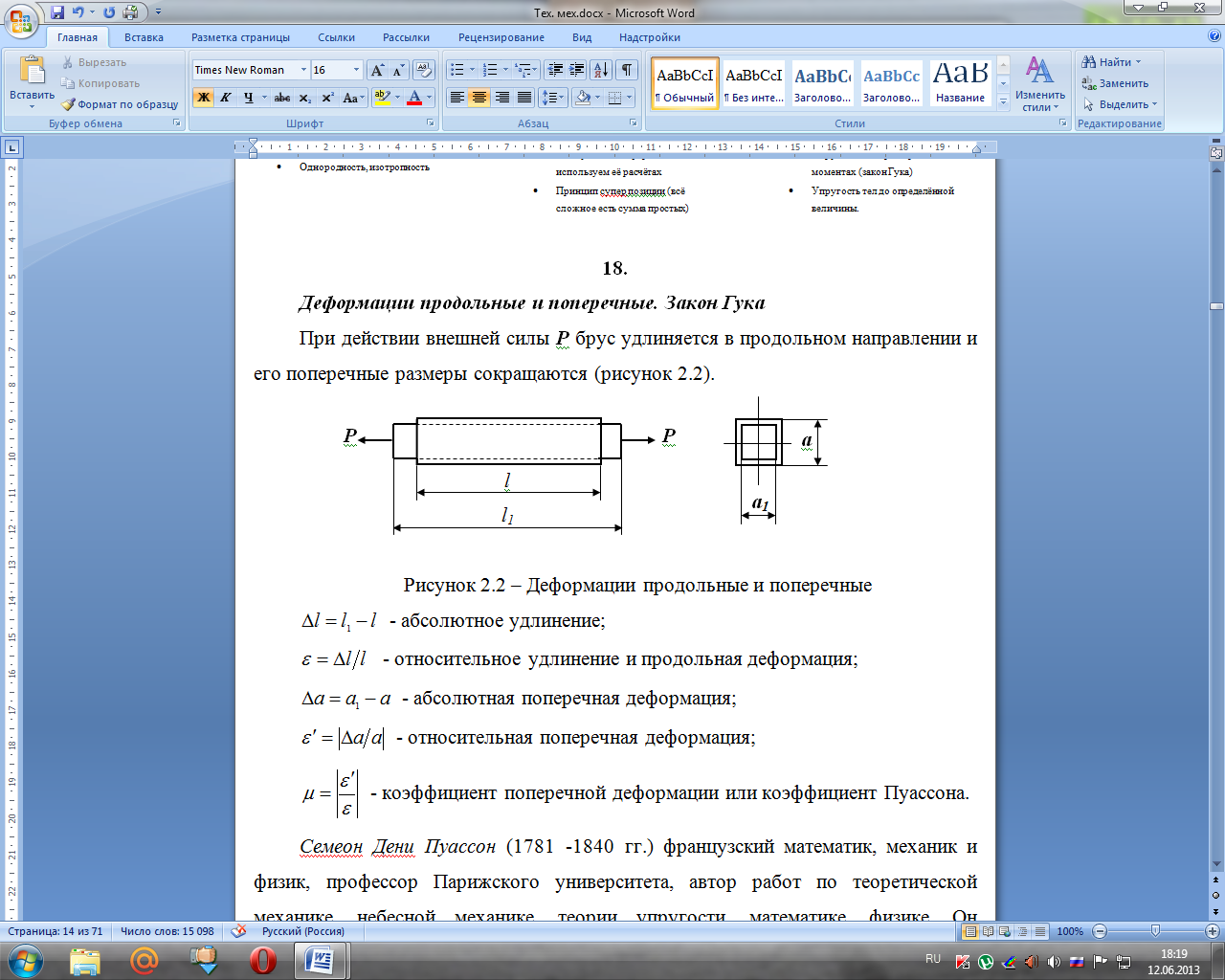1225x980 pixels.
Task: Select the Обычный style
Action: coord(685,83)
